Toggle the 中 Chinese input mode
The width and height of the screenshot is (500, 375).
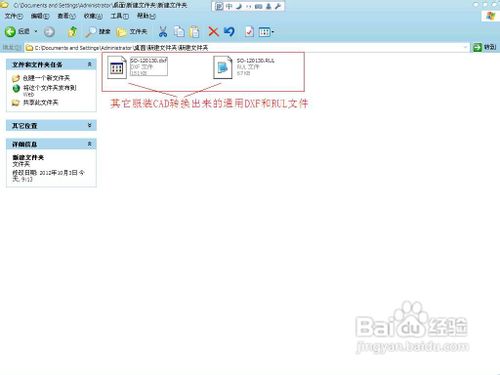(229, 6)
